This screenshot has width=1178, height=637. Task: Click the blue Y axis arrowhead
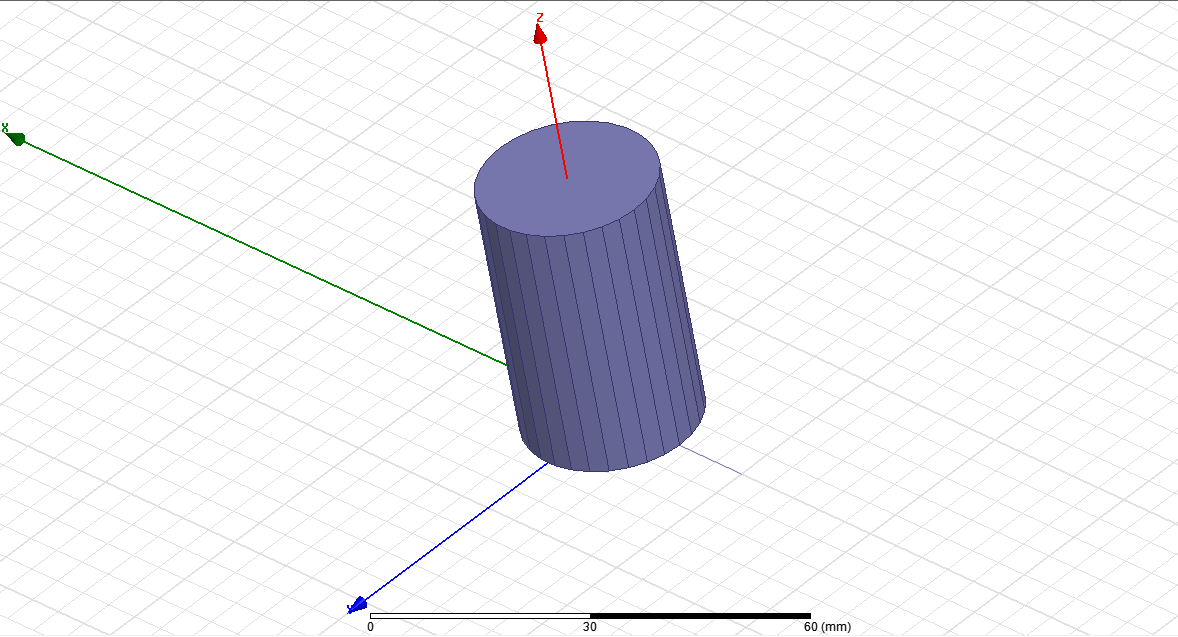(358, 604)
